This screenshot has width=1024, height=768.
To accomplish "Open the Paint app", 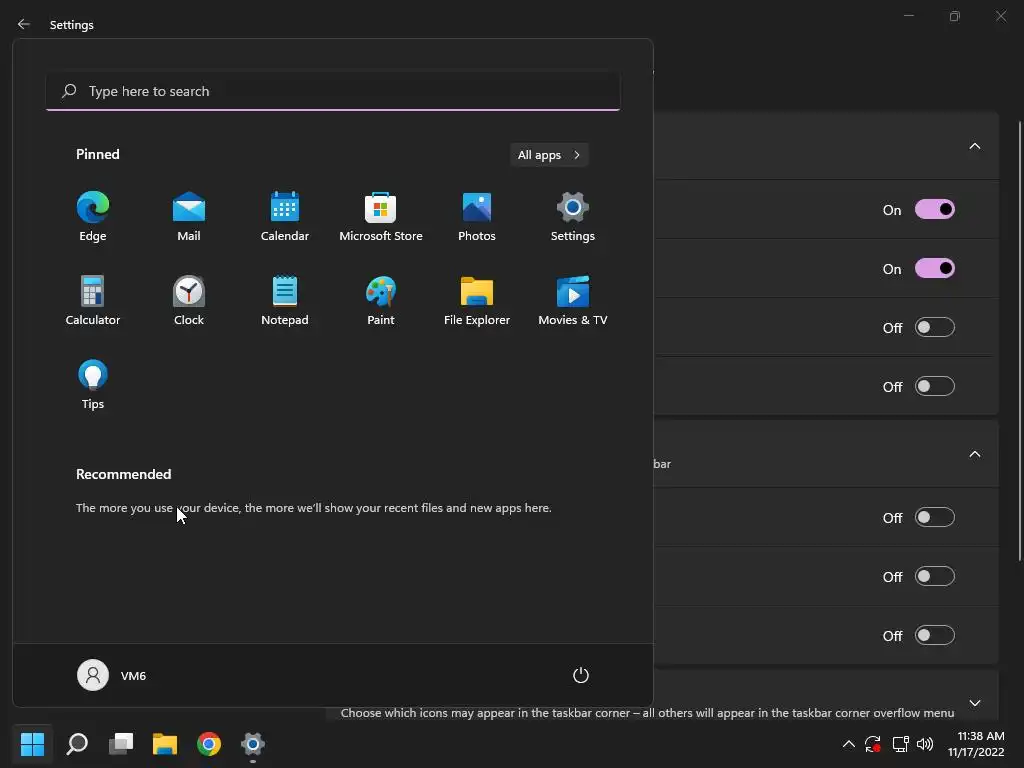I will tap(381, 300).
